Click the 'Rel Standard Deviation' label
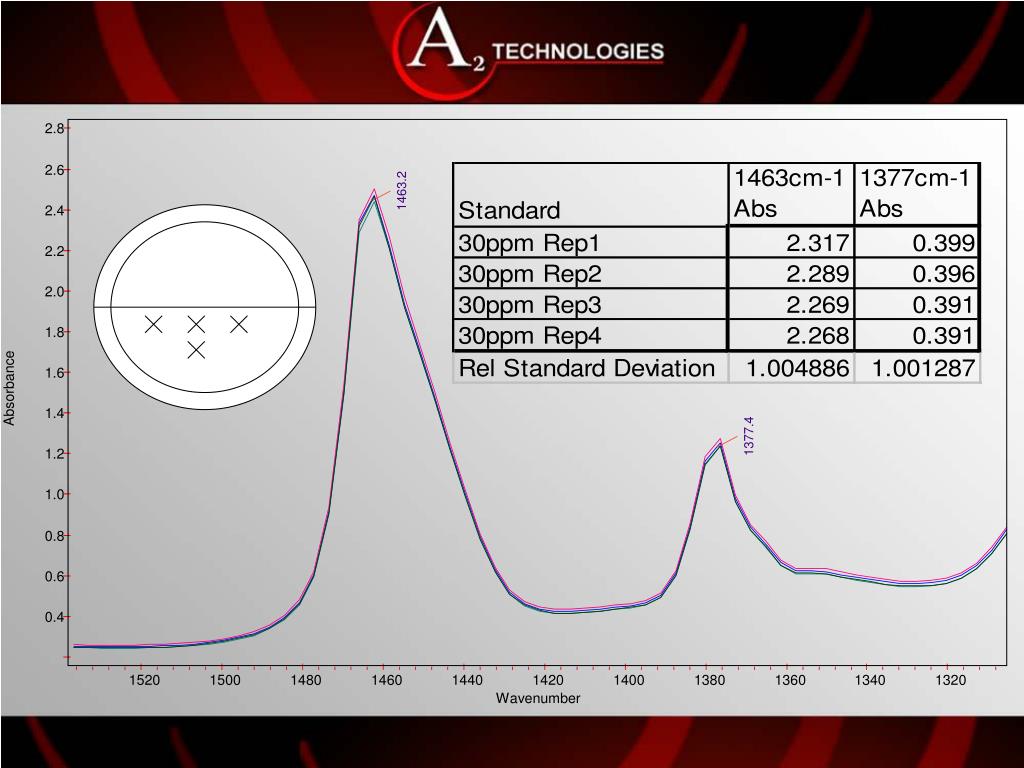1024x768 pixels. click(586, 368)
